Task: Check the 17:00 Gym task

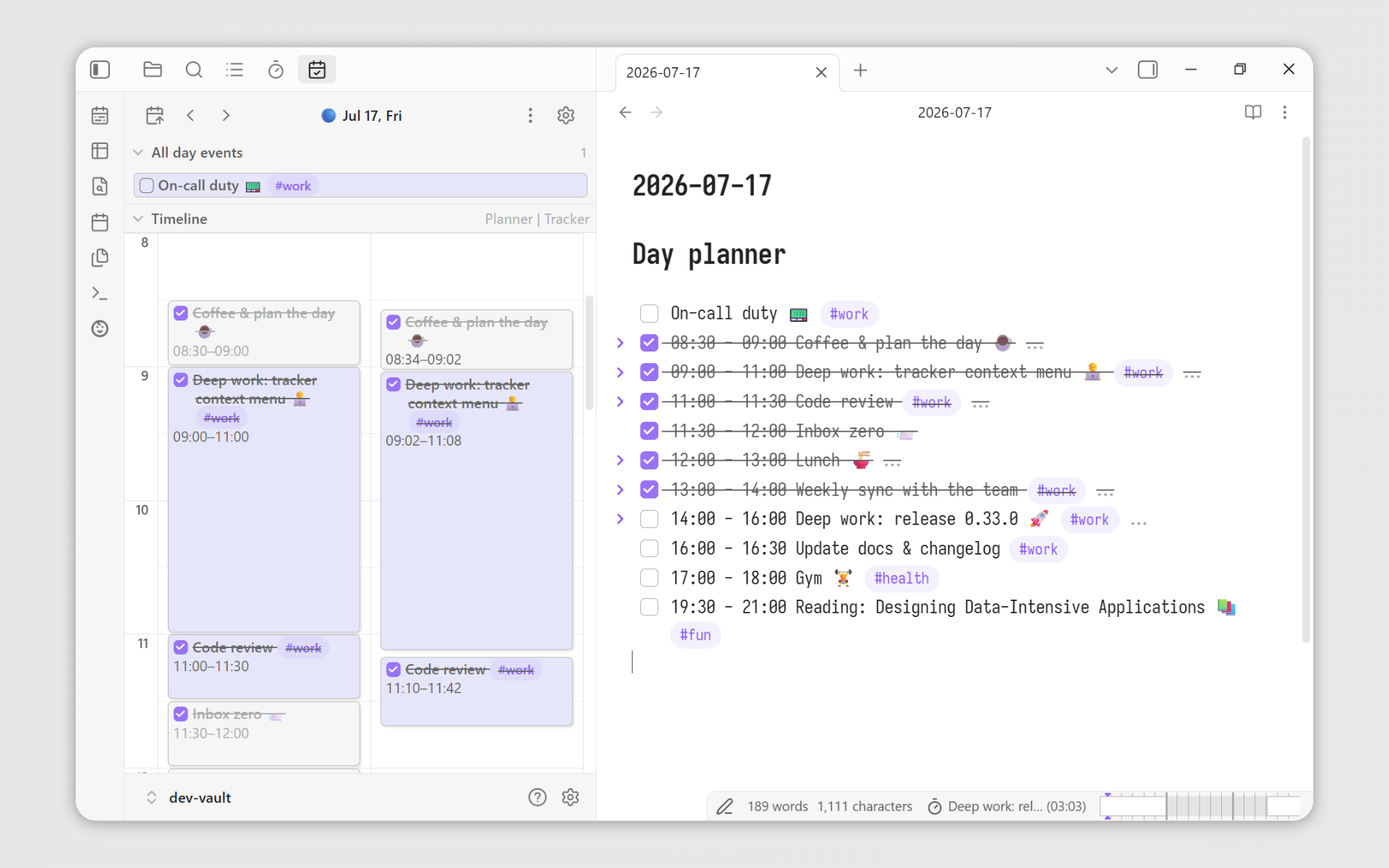Action: pos(649,578)
